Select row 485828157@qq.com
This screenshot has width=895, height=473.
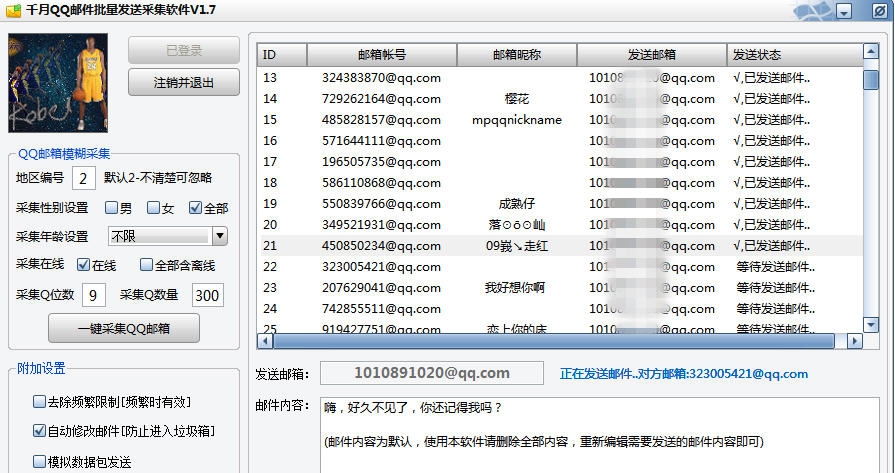[x=562, y=120]
